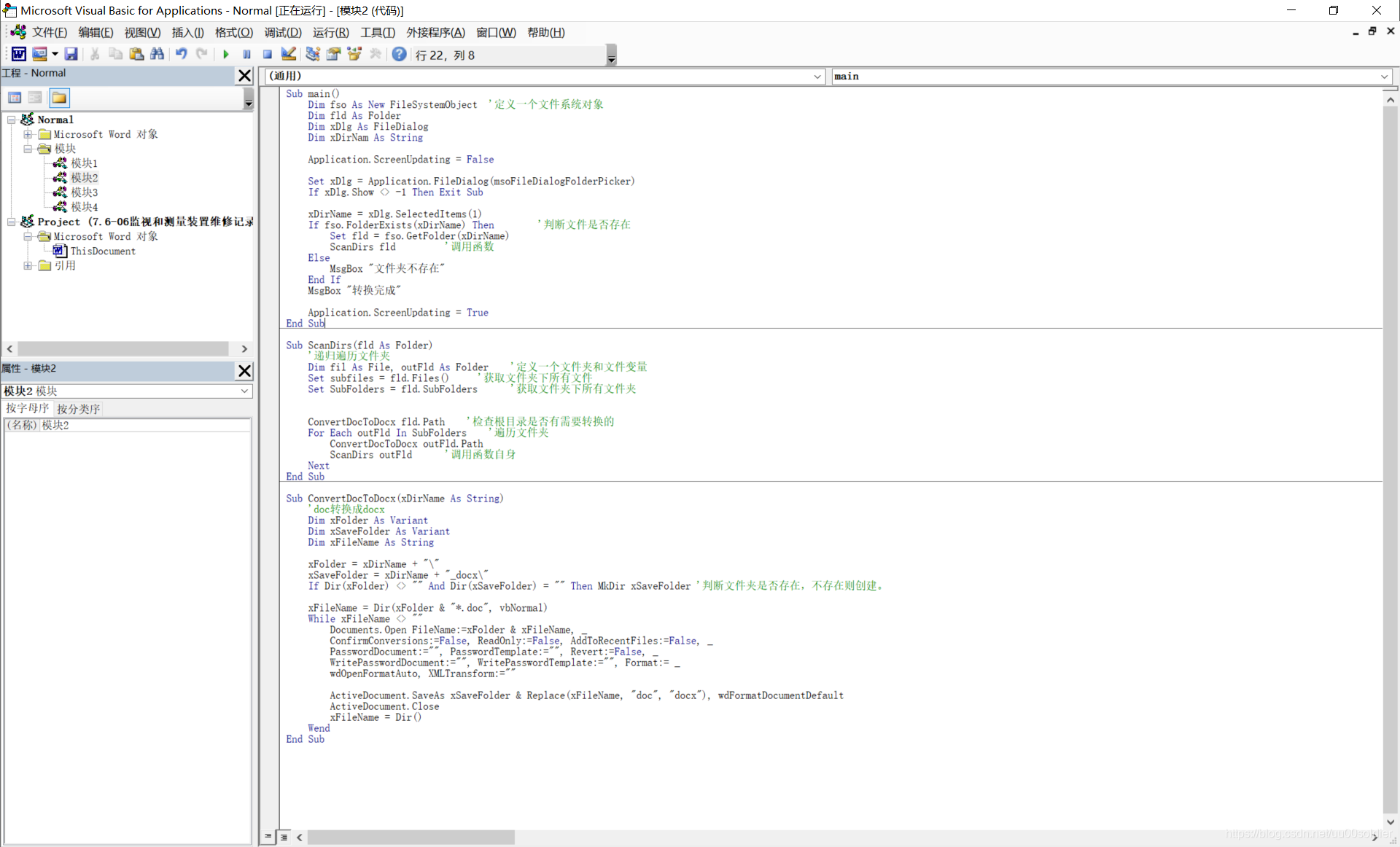The image size is (1400, 847).
Task: Click the Cut scissors icon
Action: pyautogui.click(x=95, y=54)
